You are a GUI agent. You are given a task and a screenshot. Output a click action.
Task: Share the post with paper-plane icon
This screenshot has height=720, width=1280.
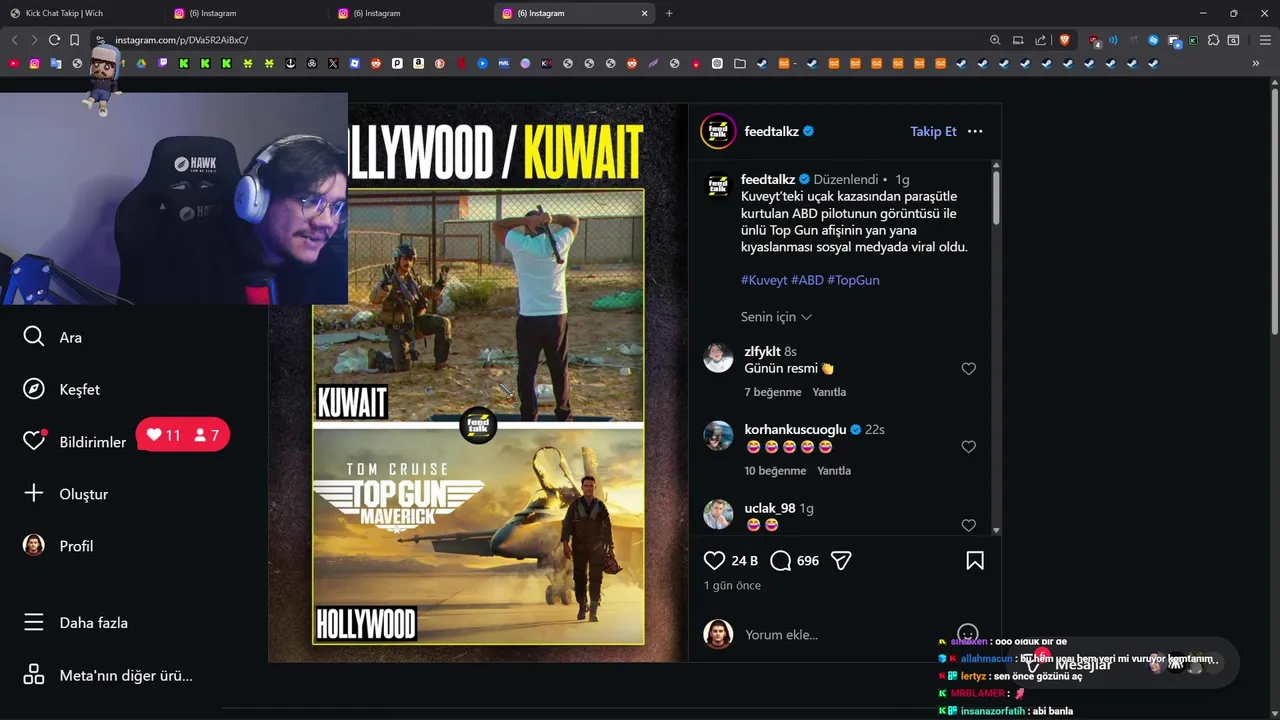(841, 560)
